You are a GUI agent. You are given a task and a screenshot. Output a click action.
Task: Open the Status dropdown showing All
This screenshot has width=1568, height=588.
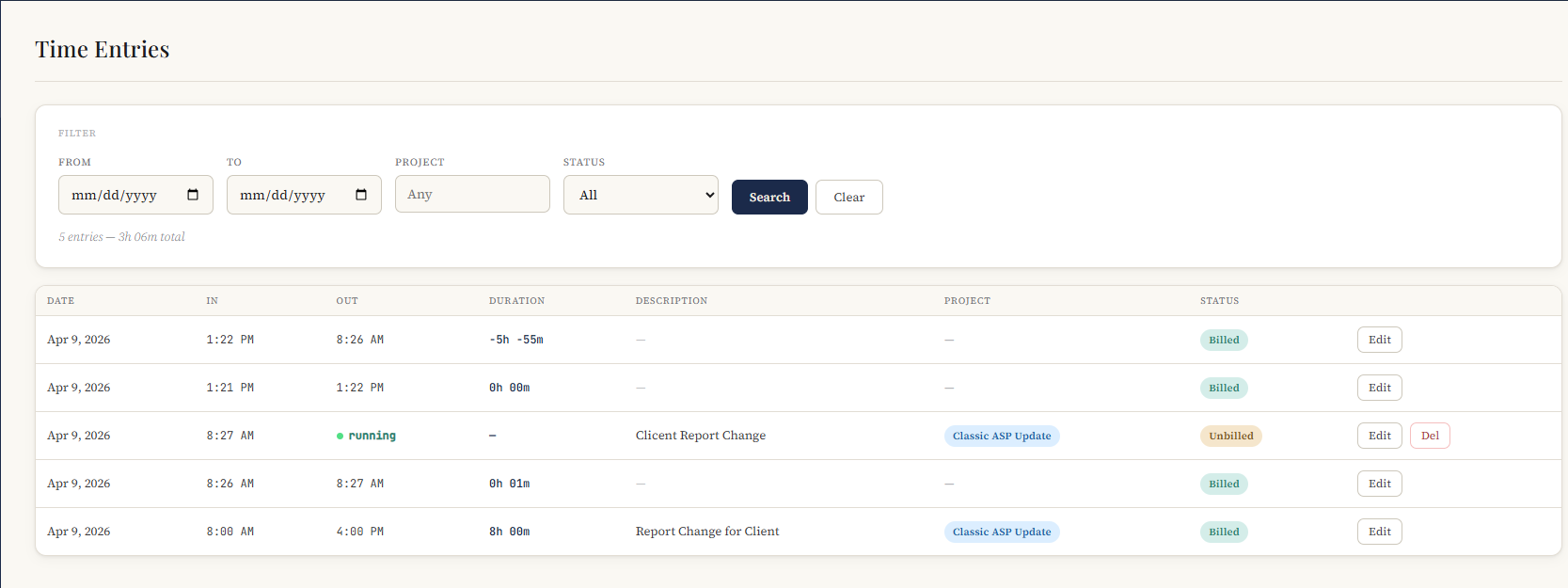(641, 195)
